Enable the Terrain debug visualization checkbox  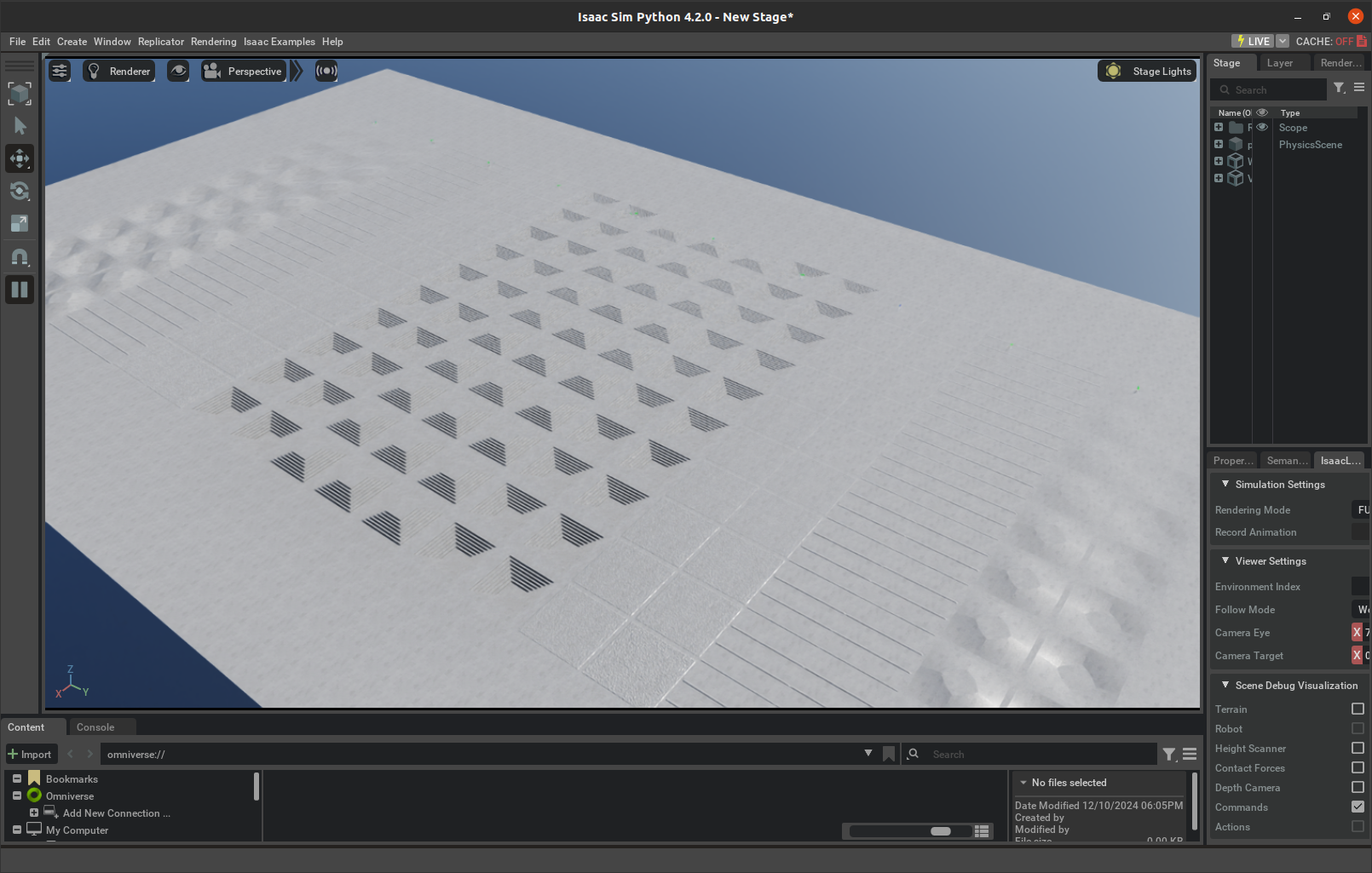point(1357,709)
